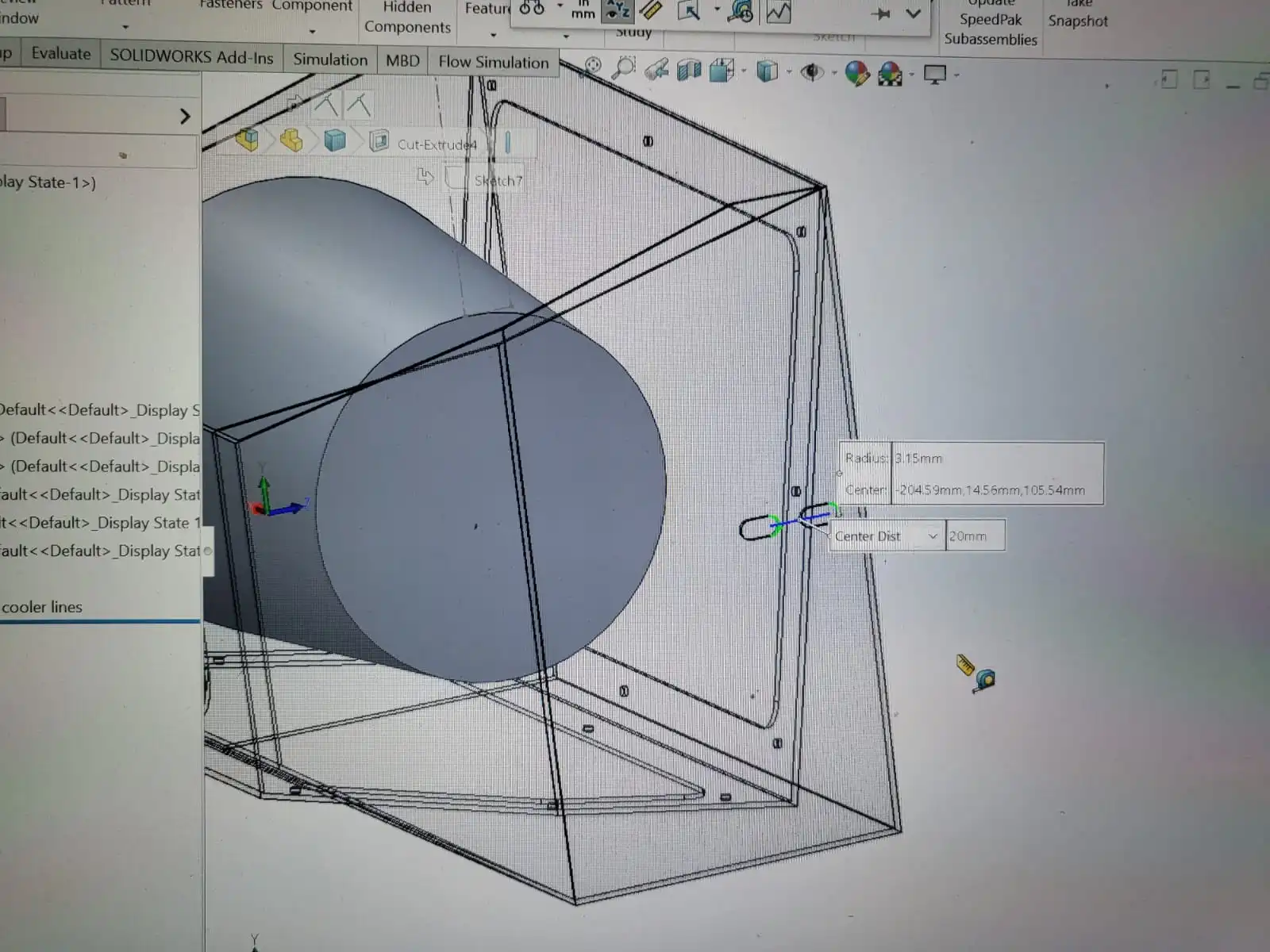Activate the Section View icon

689,71
